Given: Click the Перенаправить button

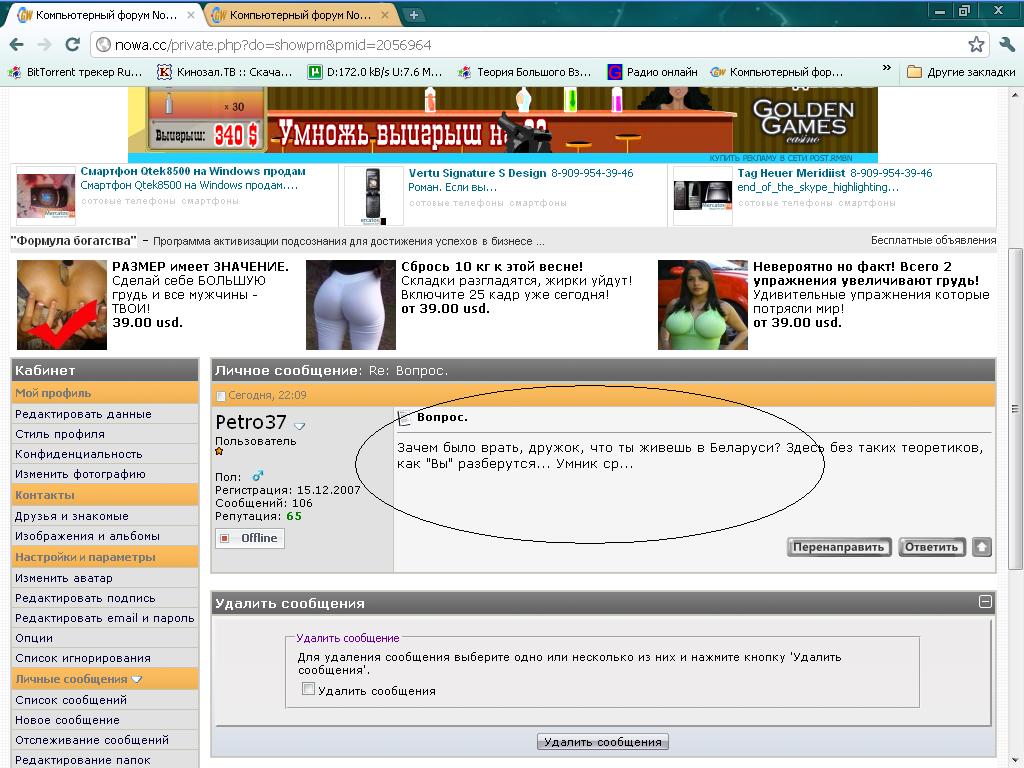Looking at the screenshot, I should pyautogui.click(x=839, y=547).
